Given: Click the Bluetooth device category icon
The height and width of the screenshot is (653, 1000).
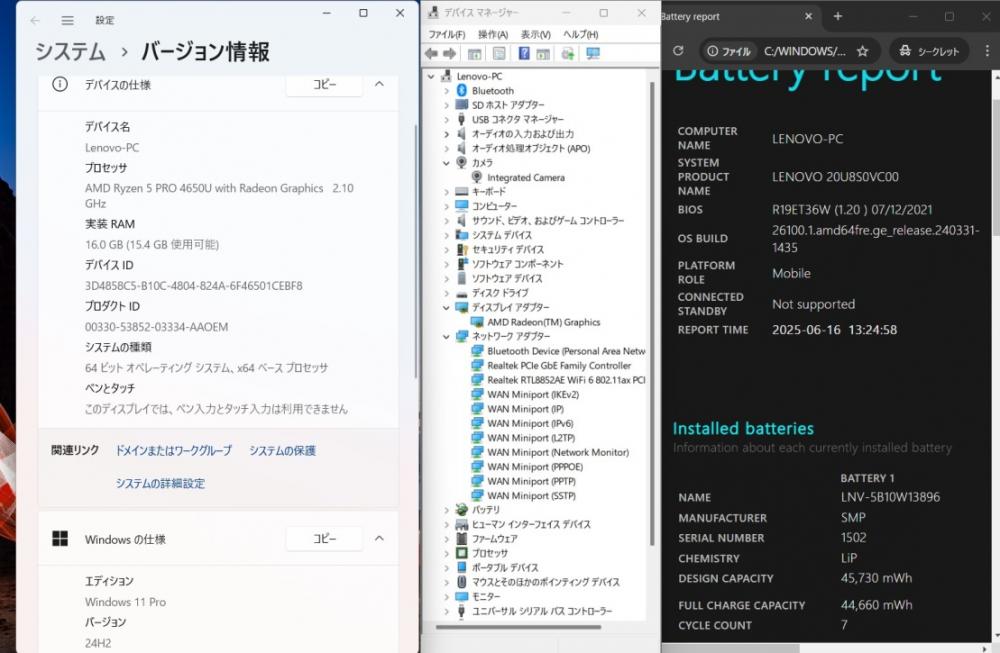Looking at the screenshot, I should (x=462, y=91).
